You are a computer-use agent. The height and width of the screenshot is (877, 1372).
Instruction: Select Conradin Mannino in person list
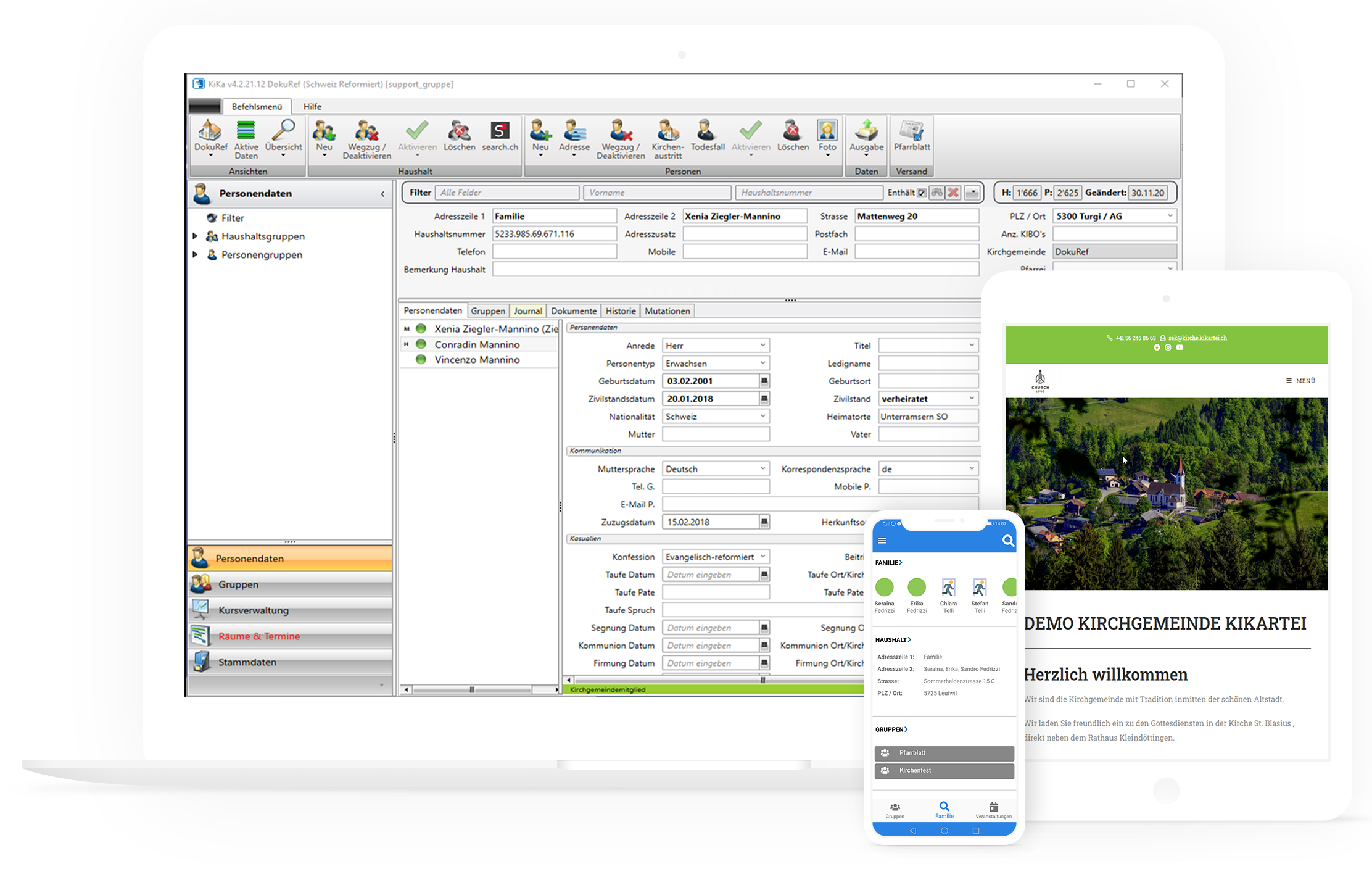pyautogui.click(x=477, y=344)
